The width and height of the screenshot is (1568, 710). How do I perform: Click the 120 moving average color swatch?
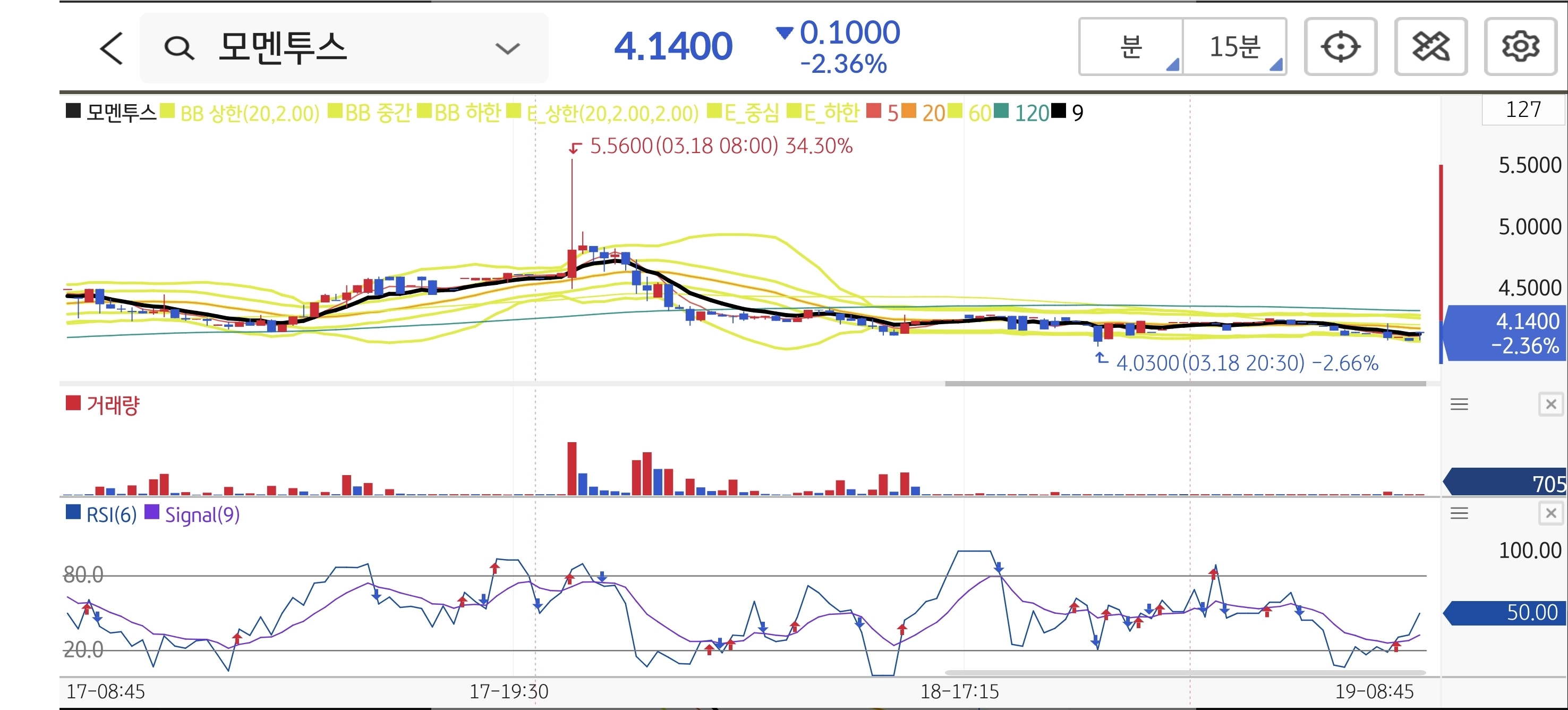[x=1001, y=111]
